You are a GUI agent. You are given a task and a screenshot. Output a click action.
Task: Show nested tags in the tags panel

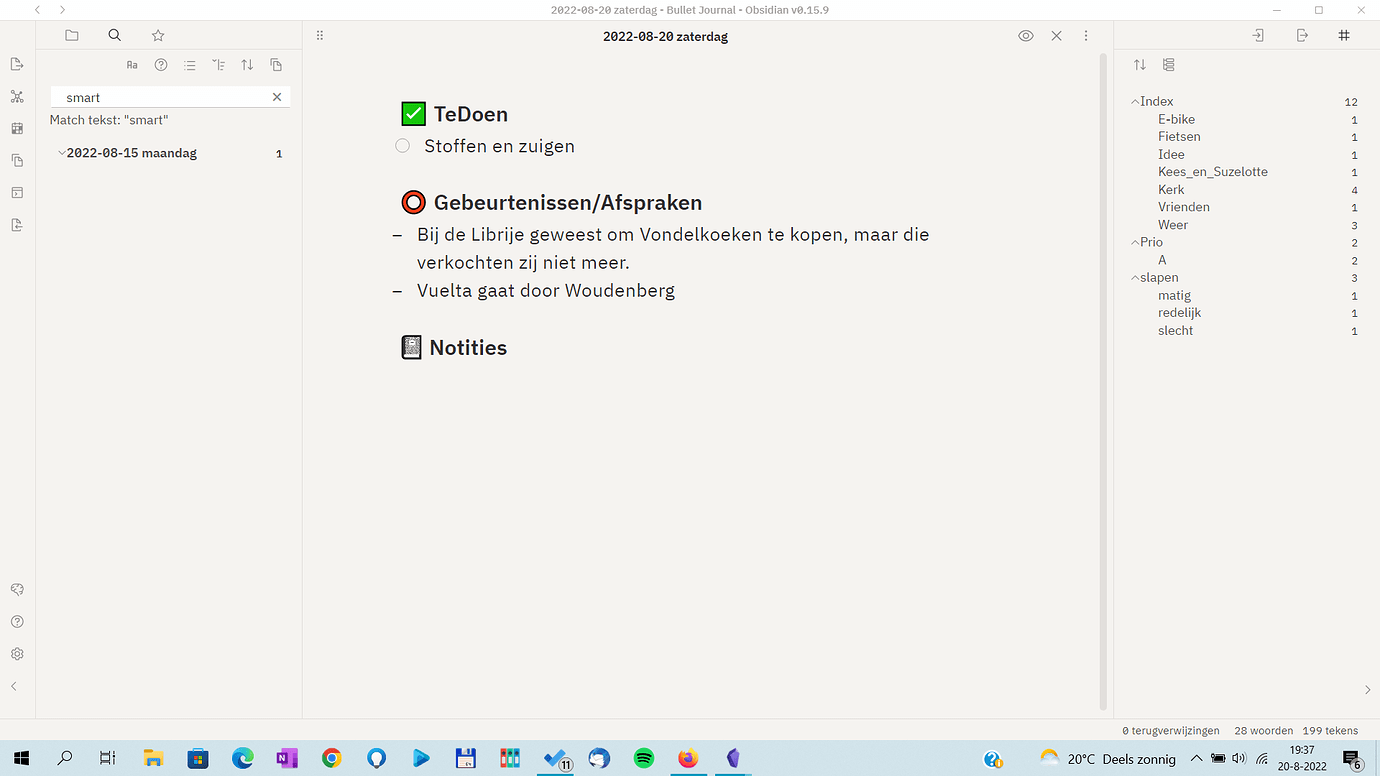pos(1168,64)
